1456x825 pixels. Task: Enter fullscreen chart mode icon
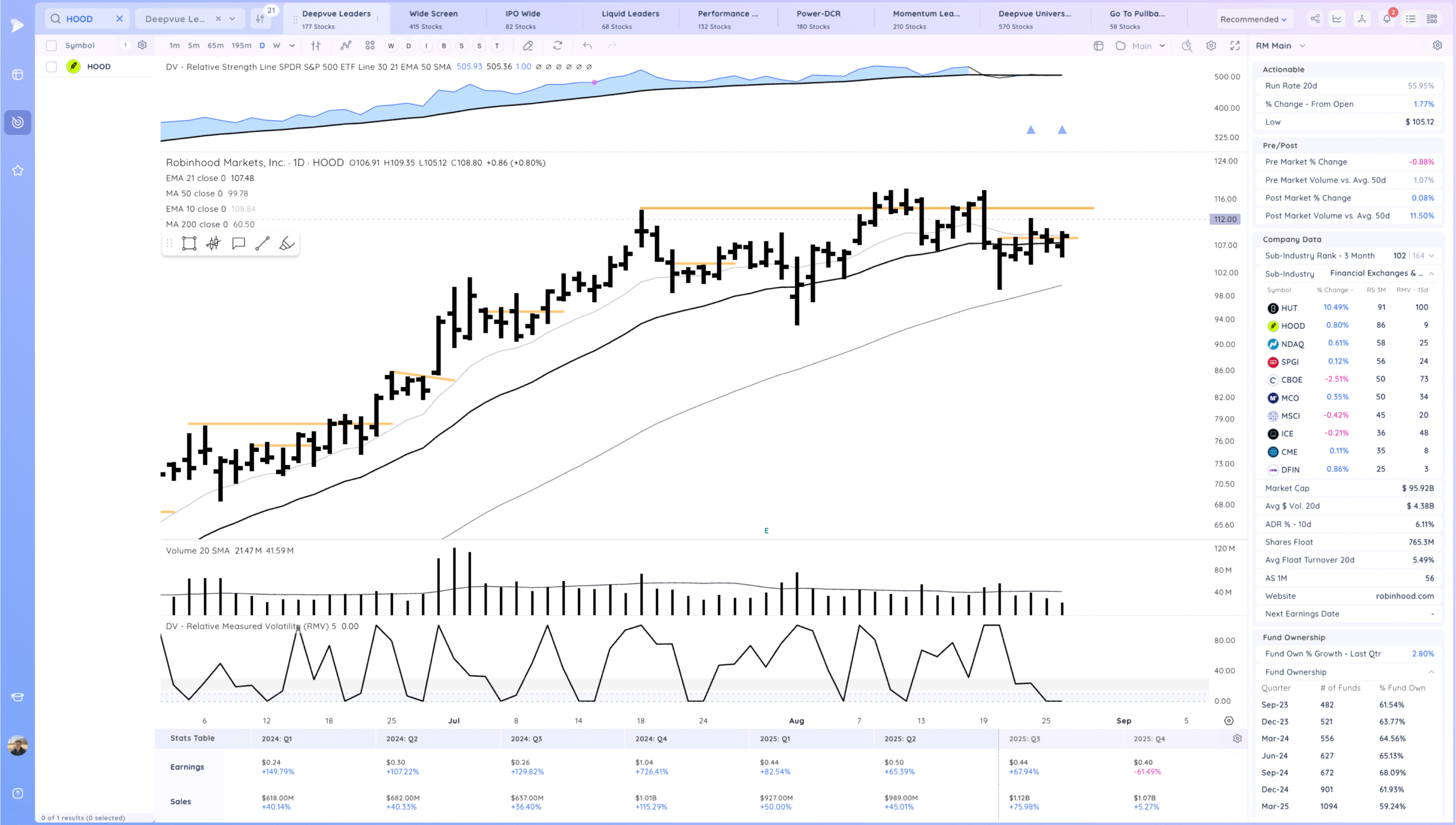click(x=1235, y=46)
